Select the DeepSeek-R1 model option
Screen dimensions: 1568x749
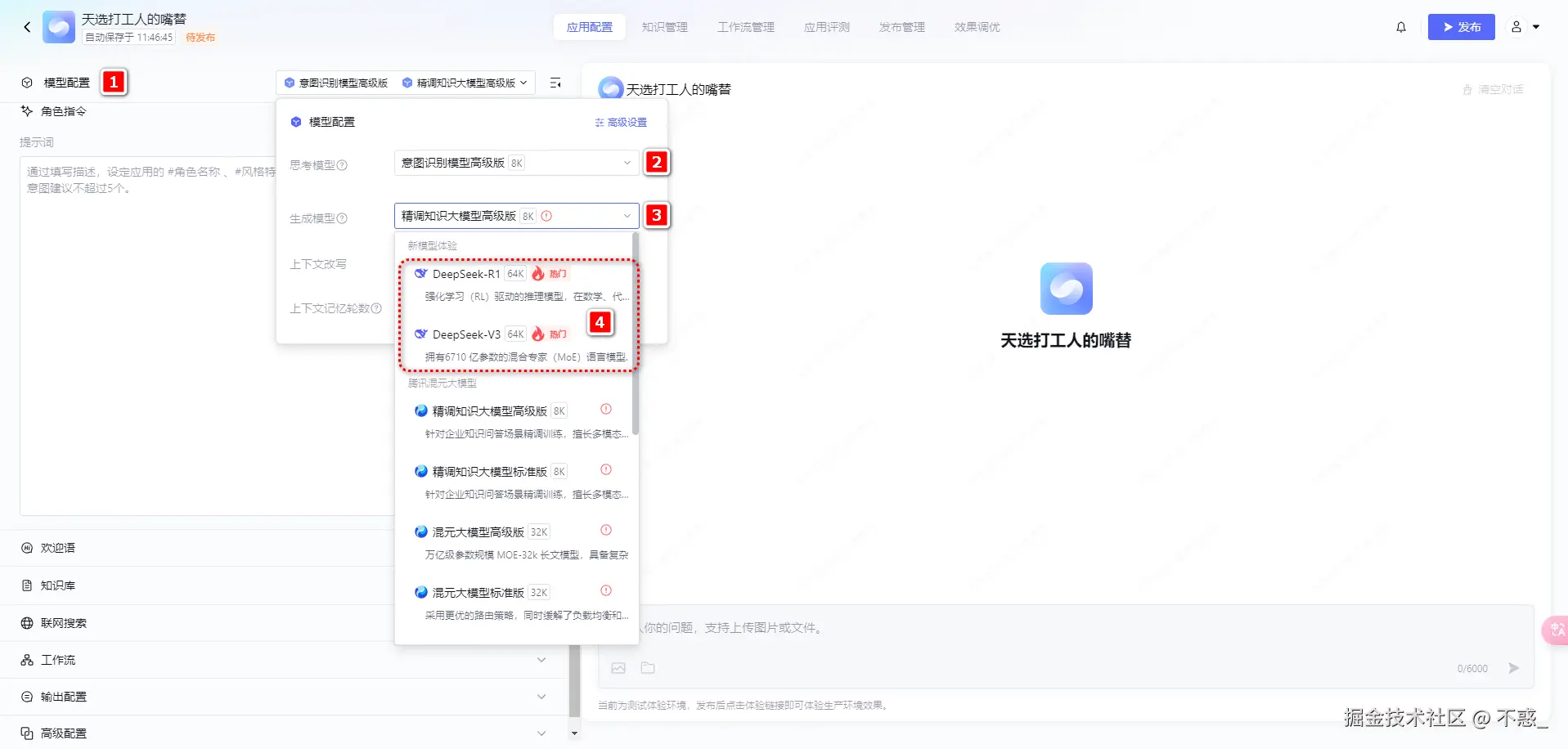pos(515,285)
